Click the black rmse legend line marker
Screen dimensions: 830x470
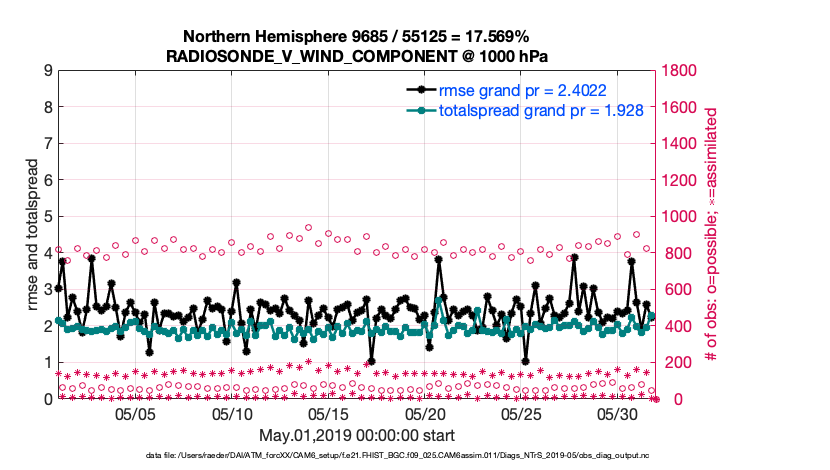[x=422, y=90]
